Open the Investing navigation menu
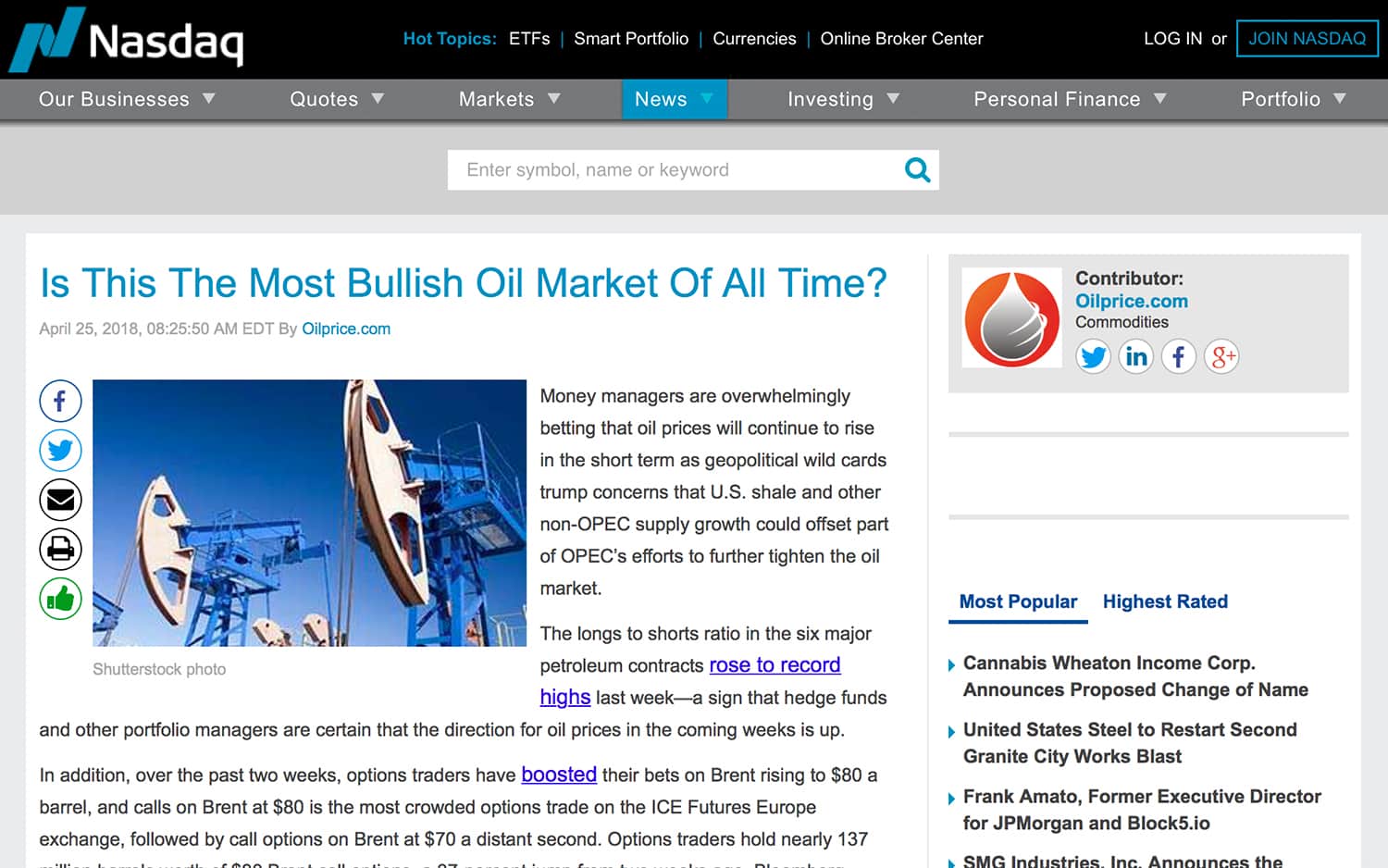 [842, 99]
